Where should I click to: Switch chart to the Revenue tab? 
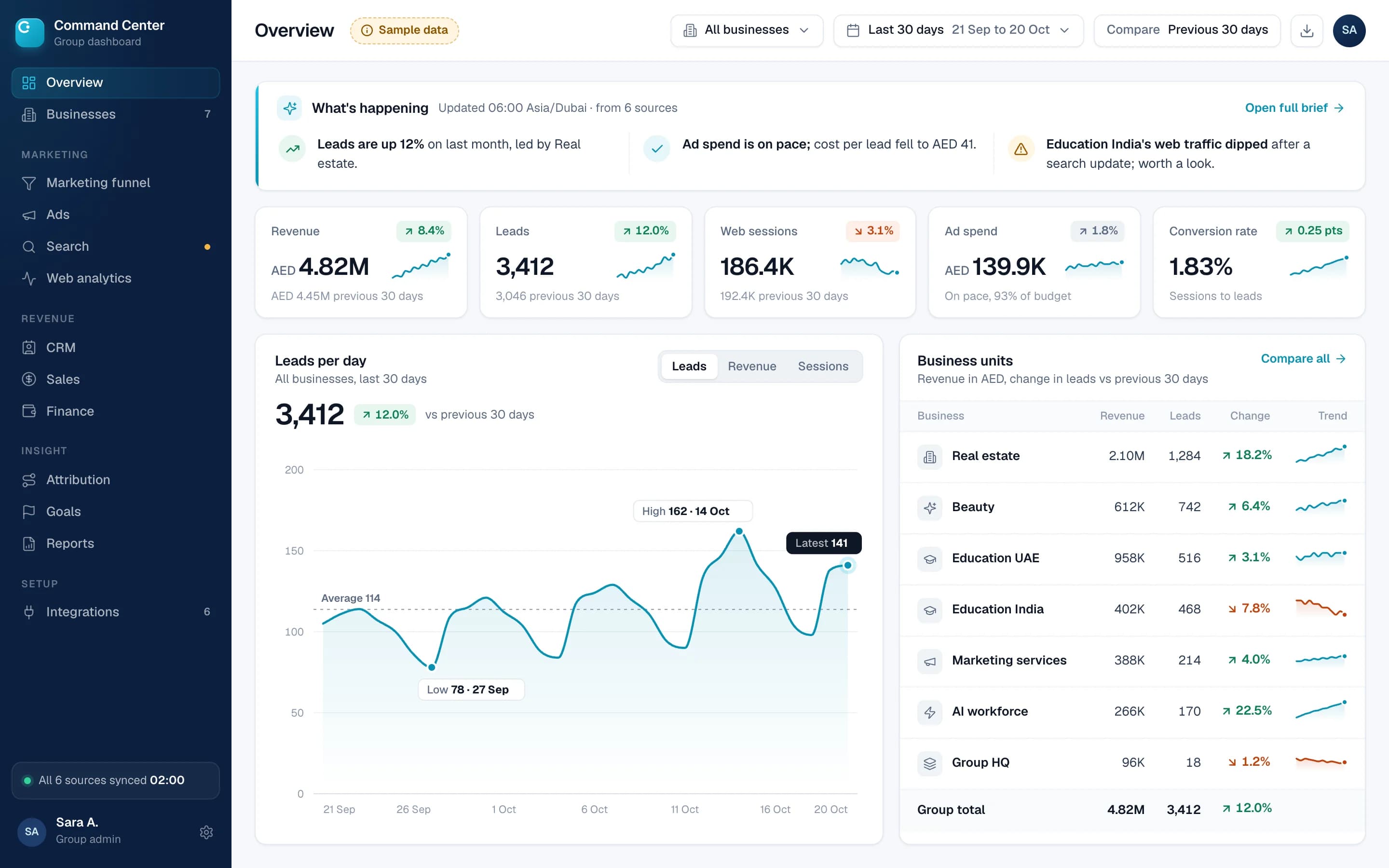point(751,366)
